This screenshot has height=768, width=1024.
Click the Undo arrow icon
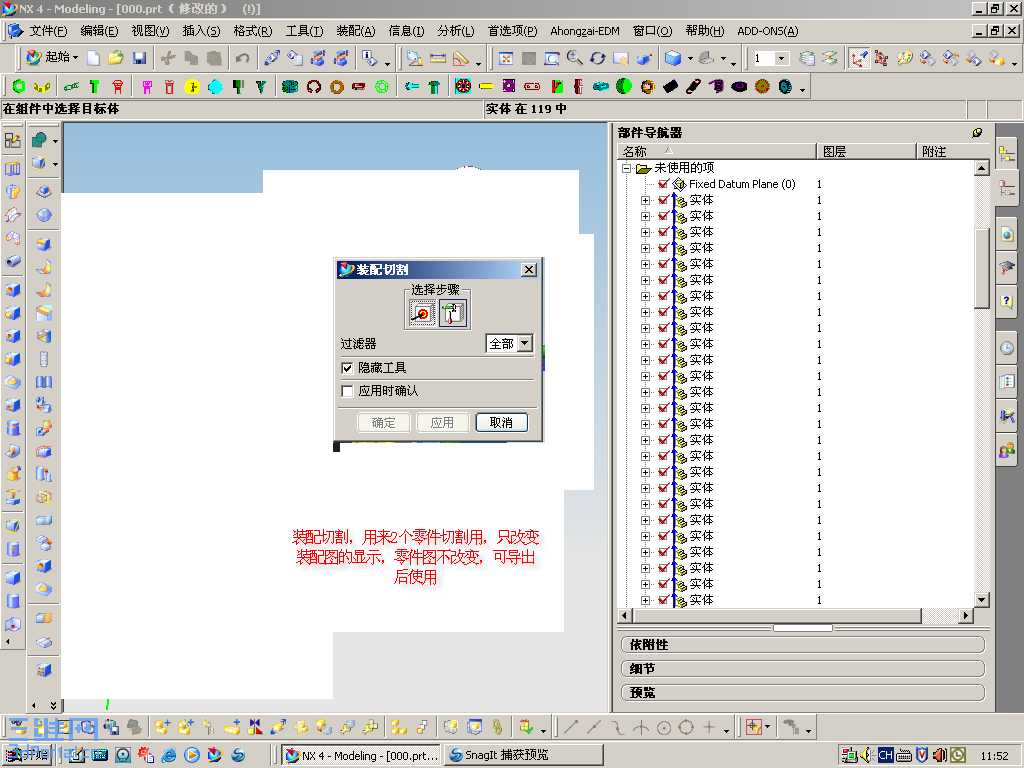(242, 58)
